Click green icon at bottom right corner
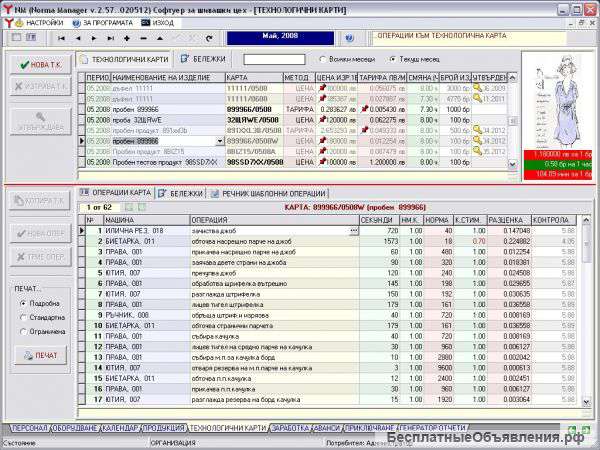Image resolution: width=600 pixels, height=450 pixels. pyautogui.click(x=586, y=429)
